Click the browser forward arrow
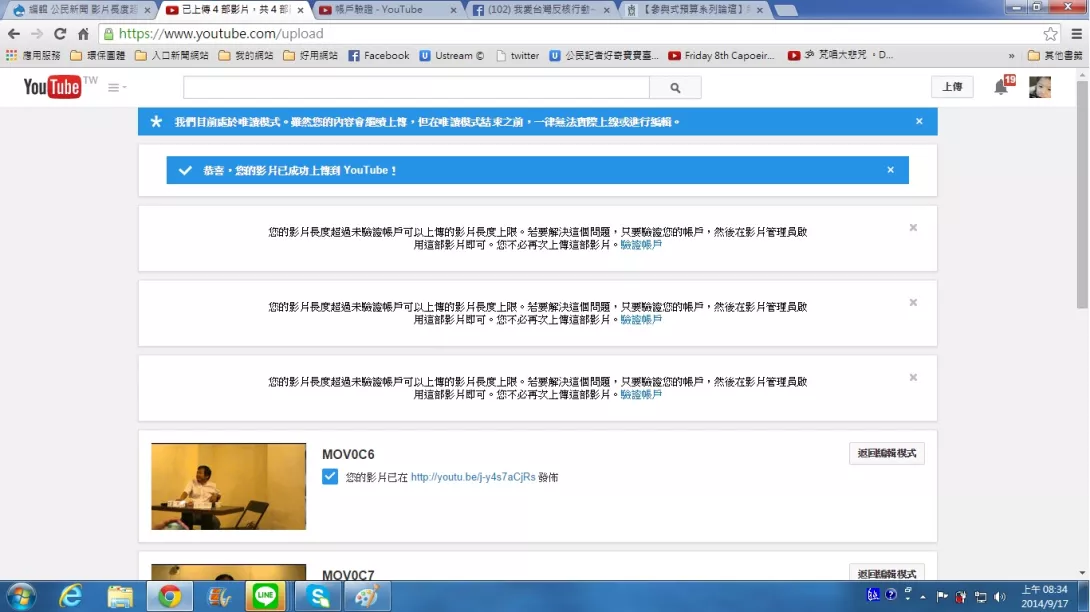 point(37,33)
